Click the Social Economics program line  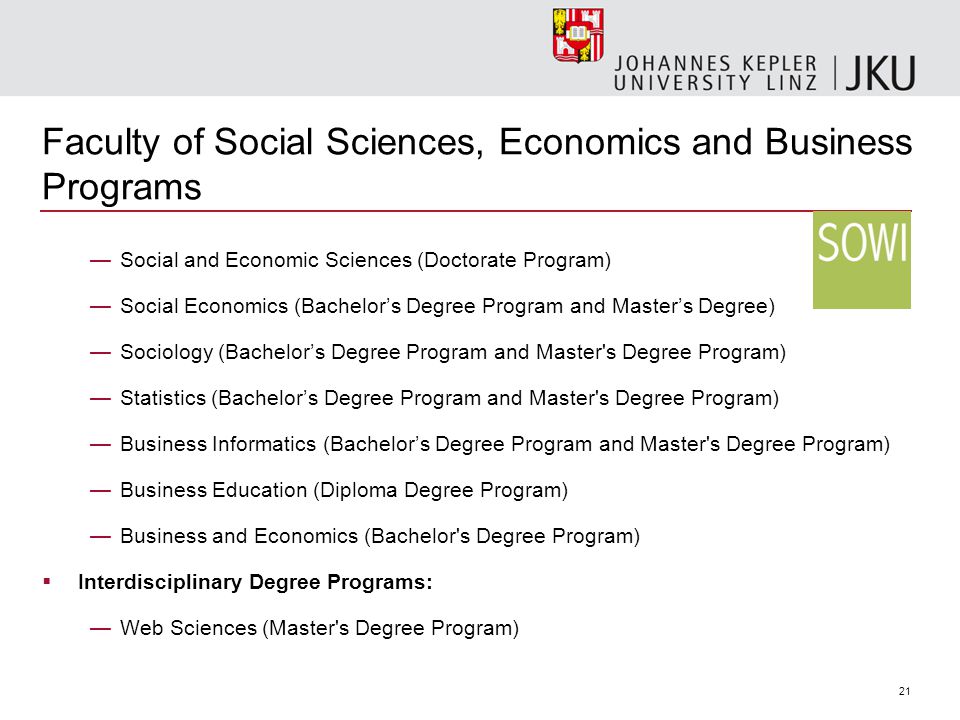tap(448, 306)
